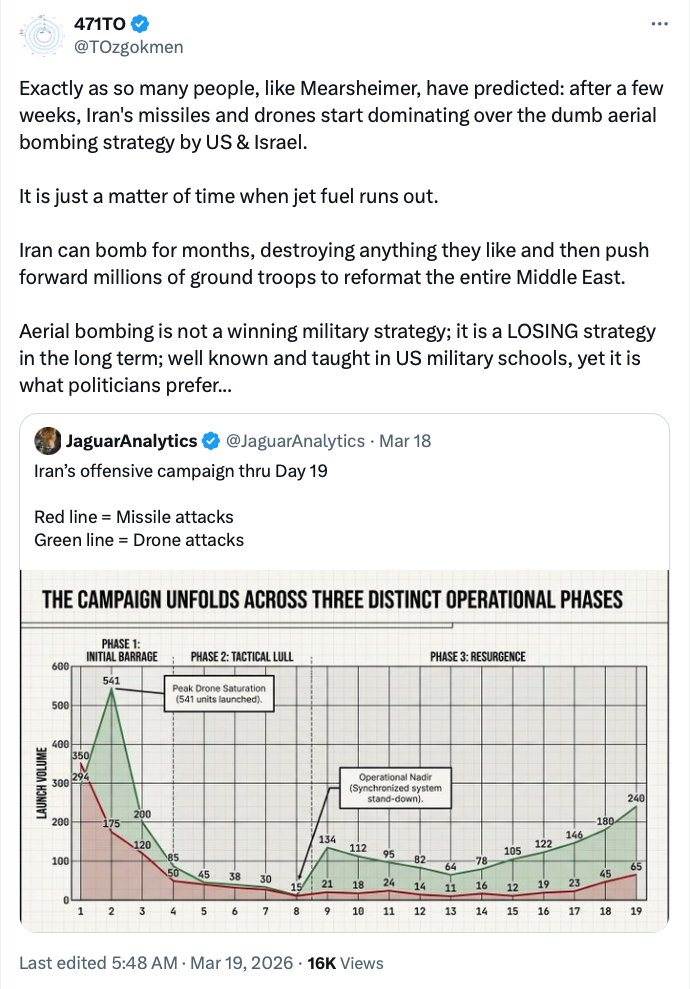This screenshot has width=690, height=989.
Task: Open the Mar 18 quoted post date
Action: click(408, 440)
